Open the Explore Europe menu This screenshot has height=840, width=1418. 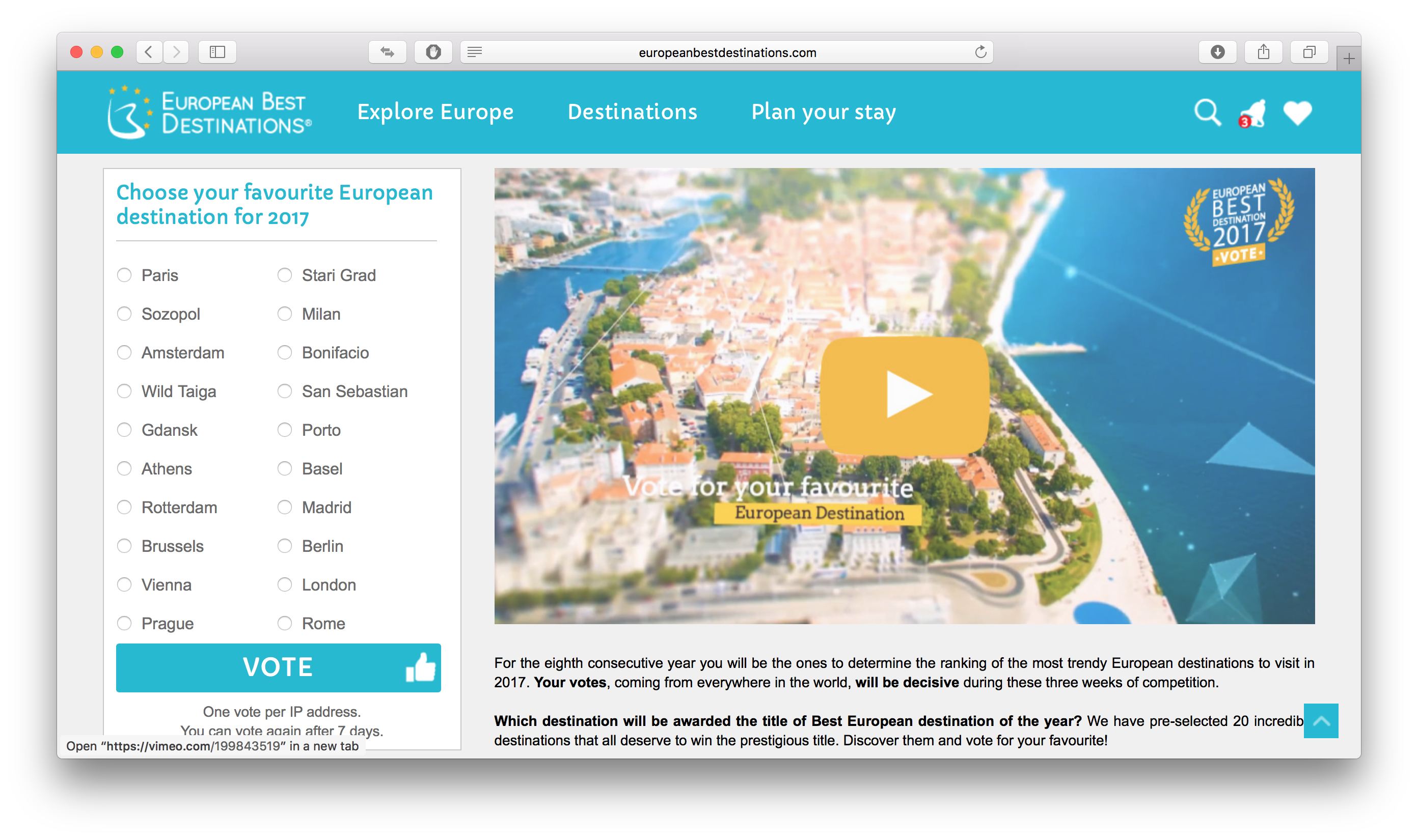pyautogui.click(x=436, y=111)
